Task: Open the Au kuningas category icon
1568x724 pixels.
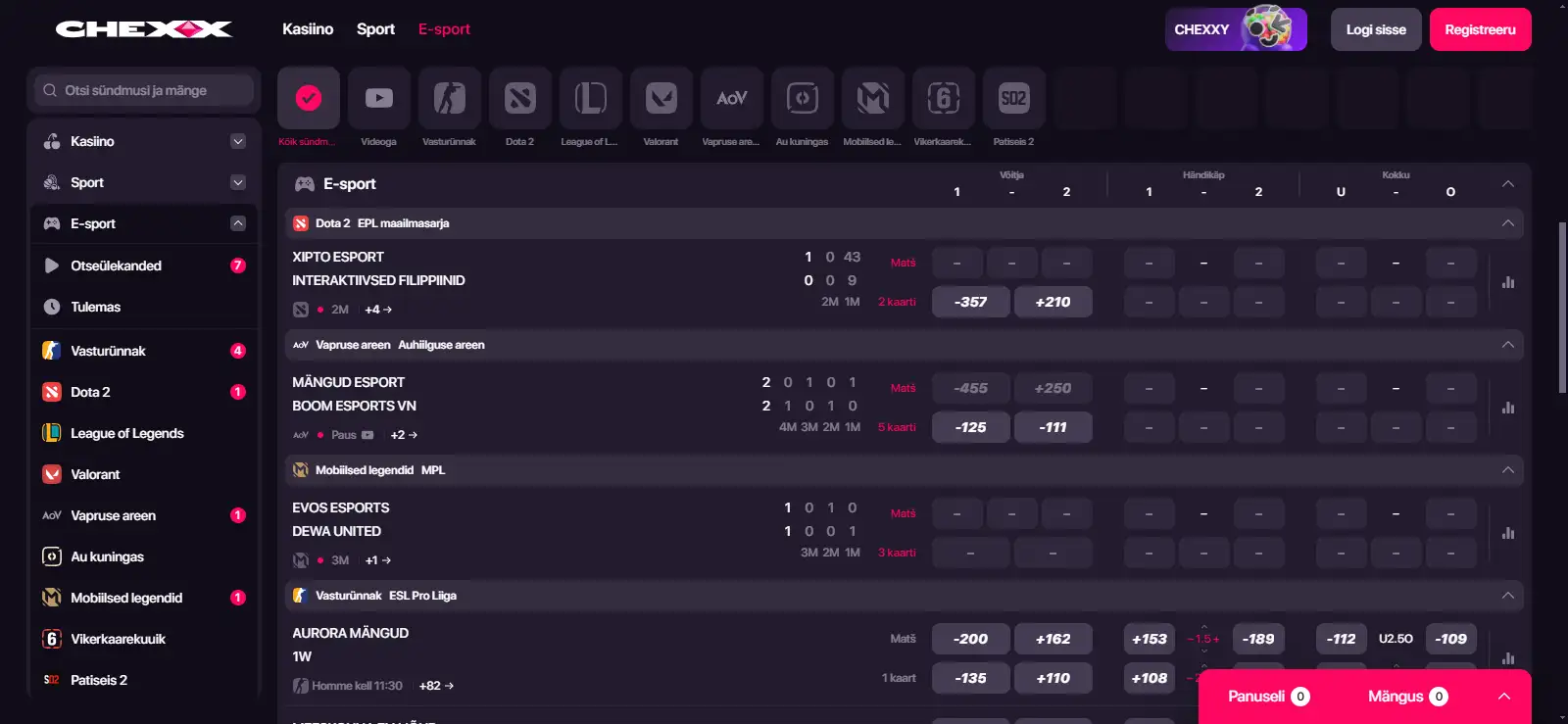Action: pyautogui.click(x=803, y=98)
